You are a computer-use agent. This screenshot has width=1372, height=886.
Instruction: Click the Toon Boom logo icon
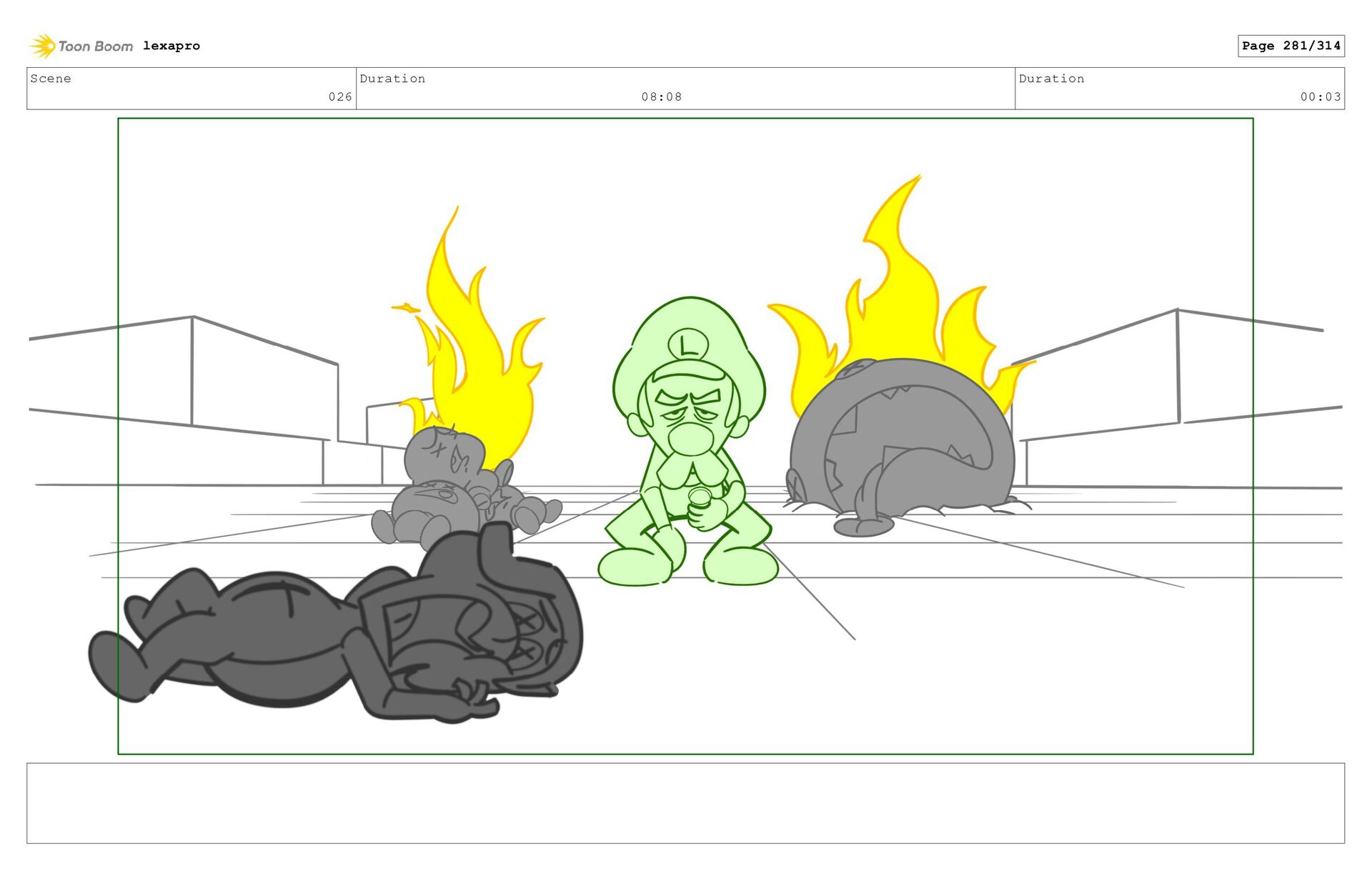coord(43,46)
